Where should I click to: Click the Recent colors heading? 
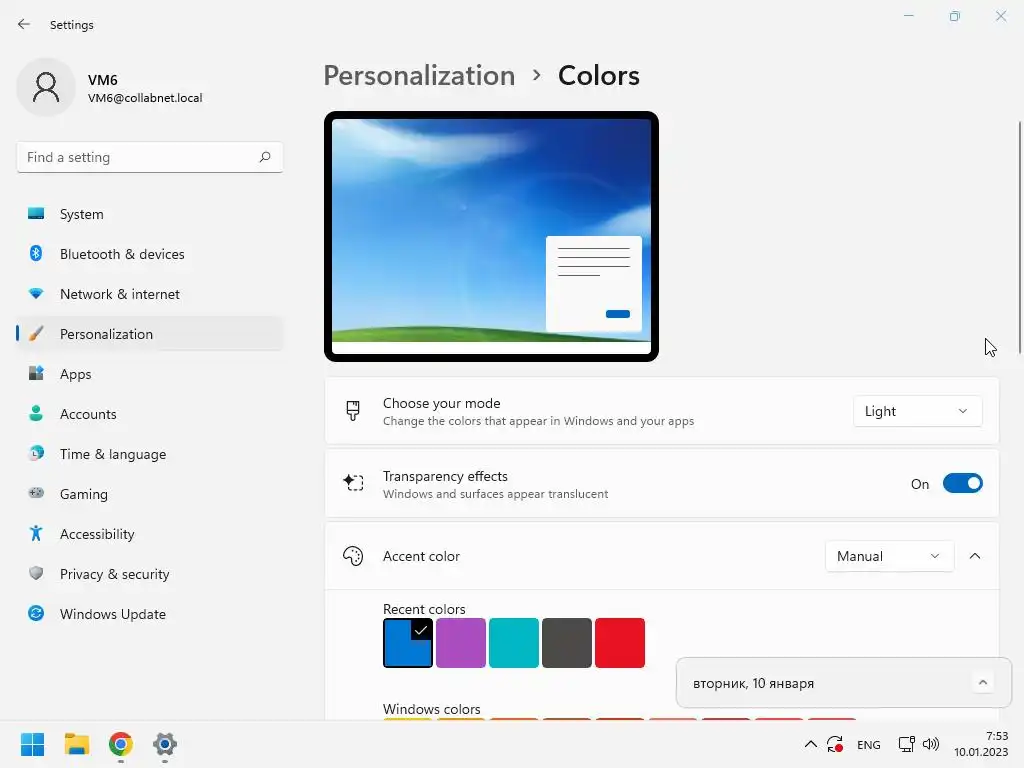click(424, 609)
